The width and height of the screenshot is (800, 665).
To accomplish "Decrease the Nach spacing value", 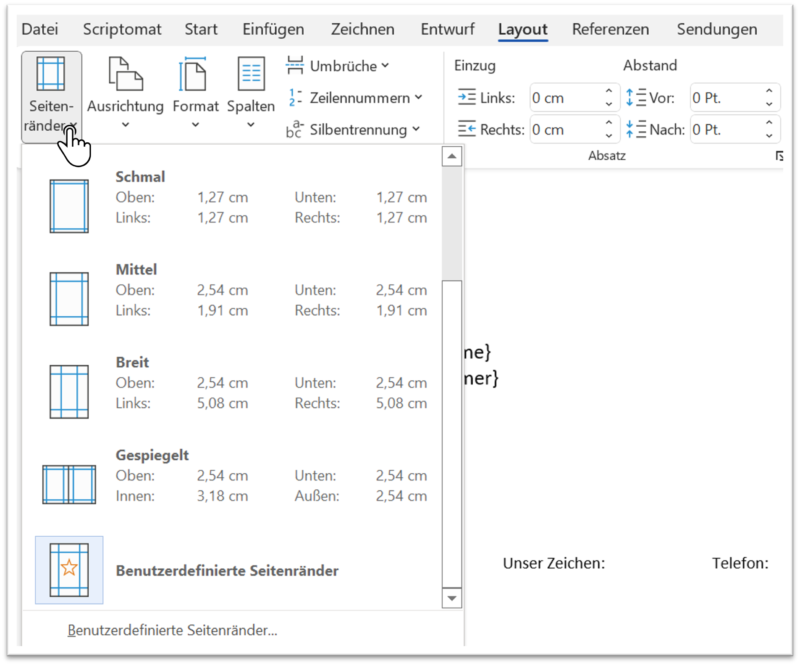I will (x=769, y=136).
